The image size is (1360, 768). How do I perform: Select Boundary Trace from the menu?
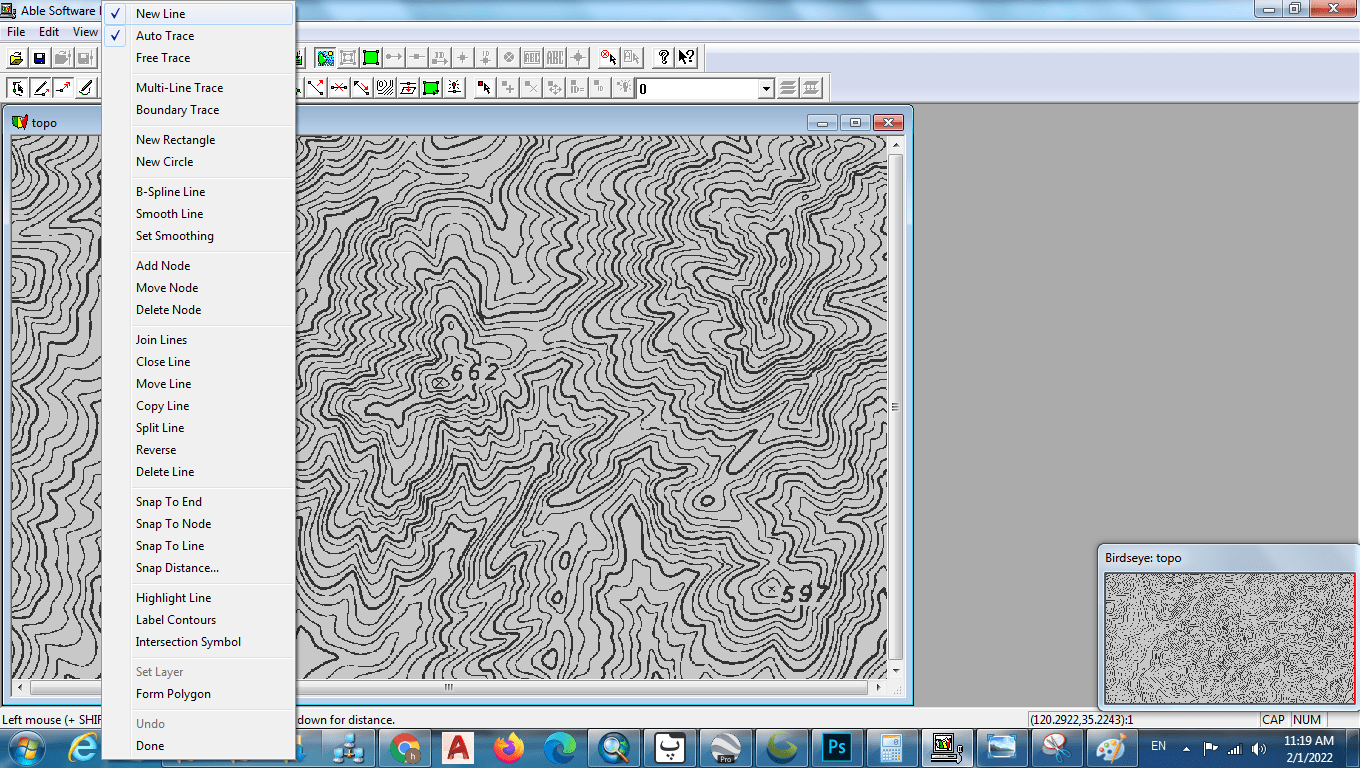click(177, 110)
